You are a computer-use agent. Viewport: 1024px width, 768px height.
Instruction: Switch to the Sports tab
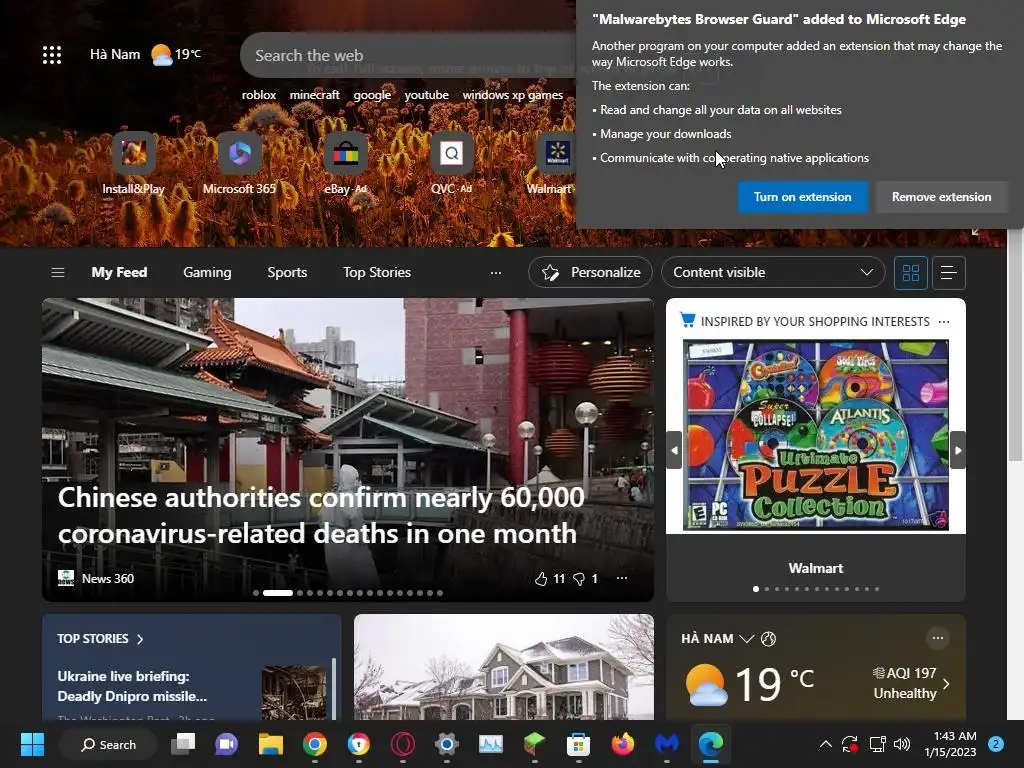click(x=287, y=272)
